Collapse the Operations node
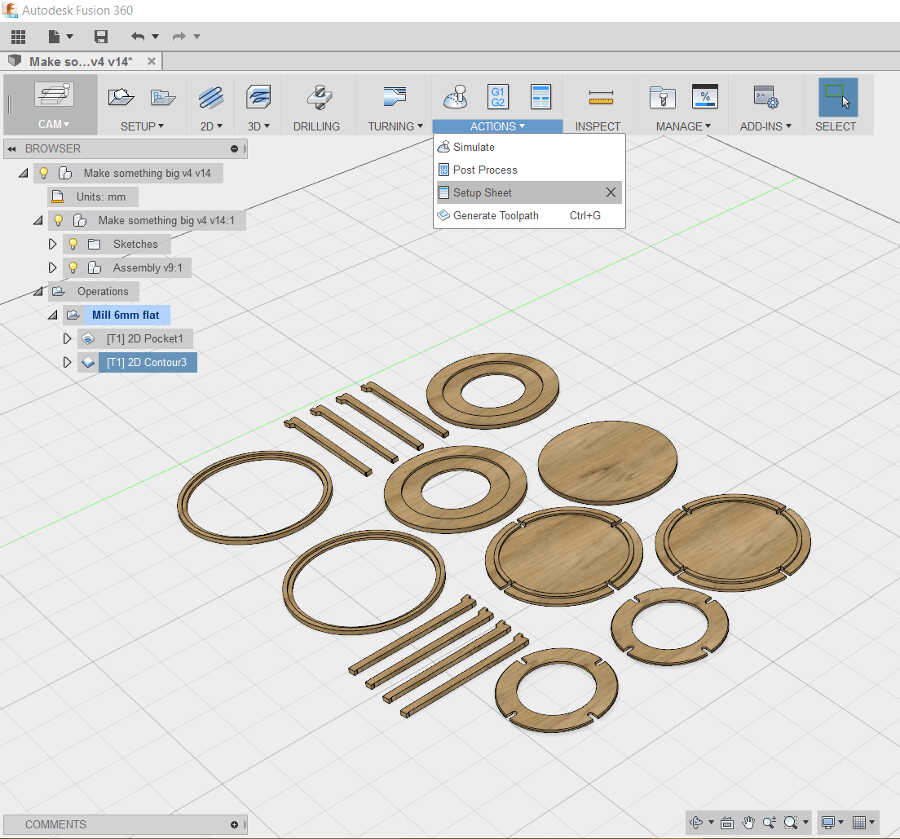This screenshot has width=900, height=839. coord(38,291)
